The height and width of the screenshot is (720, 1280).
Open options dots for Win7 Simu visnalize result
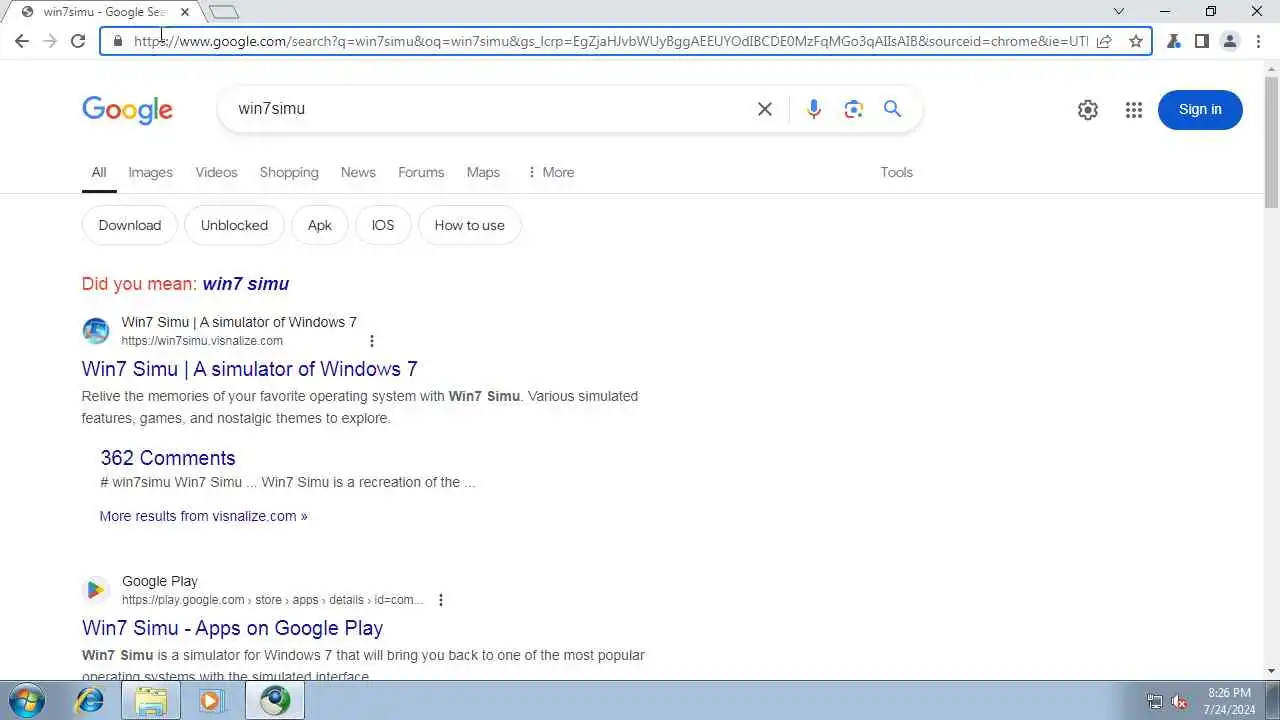pos(372,341)
